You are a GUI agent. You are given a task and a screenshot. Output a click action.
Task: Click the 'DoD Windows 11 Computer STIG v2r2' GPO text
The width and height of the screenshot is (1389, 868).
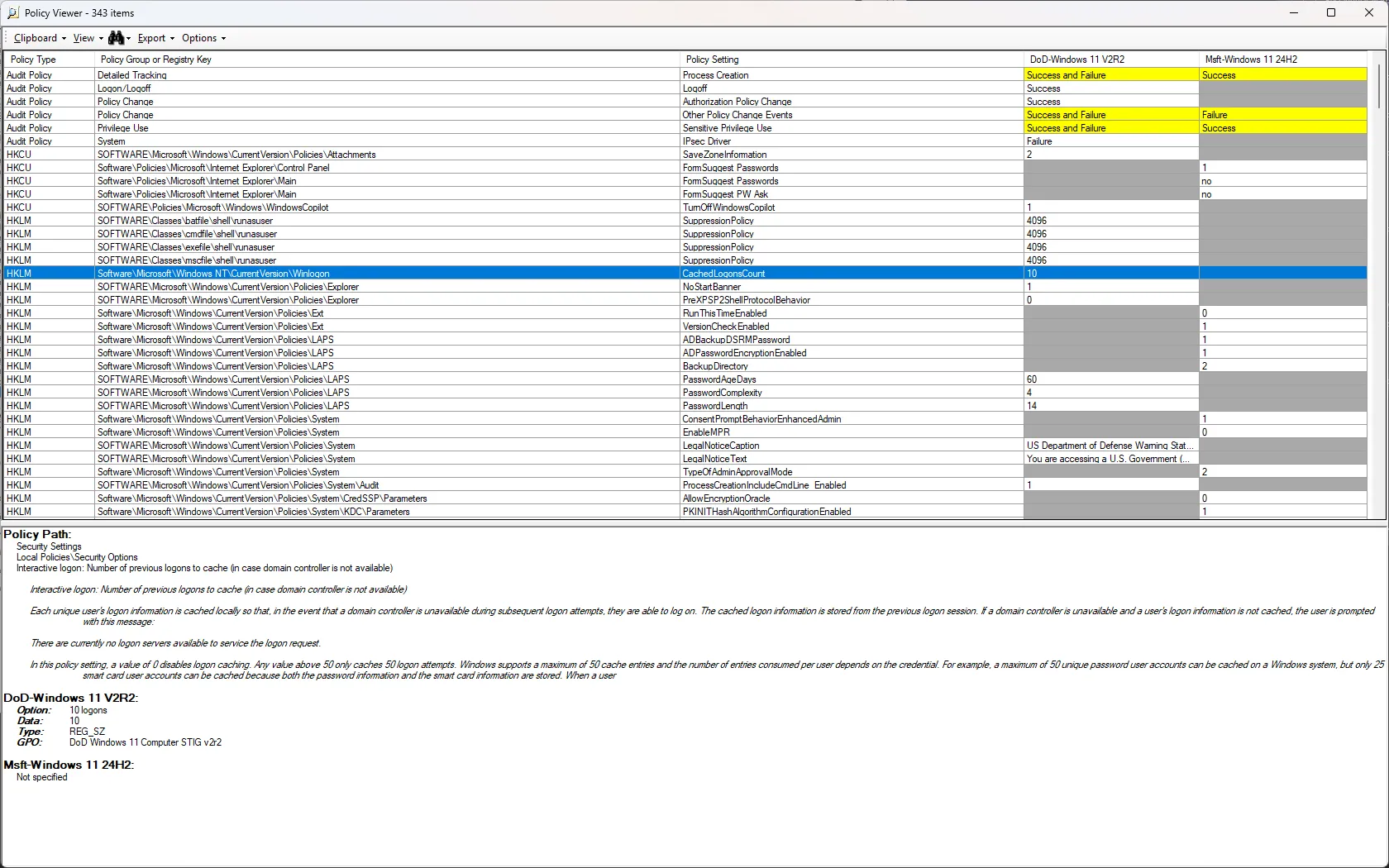pos(146,742)
